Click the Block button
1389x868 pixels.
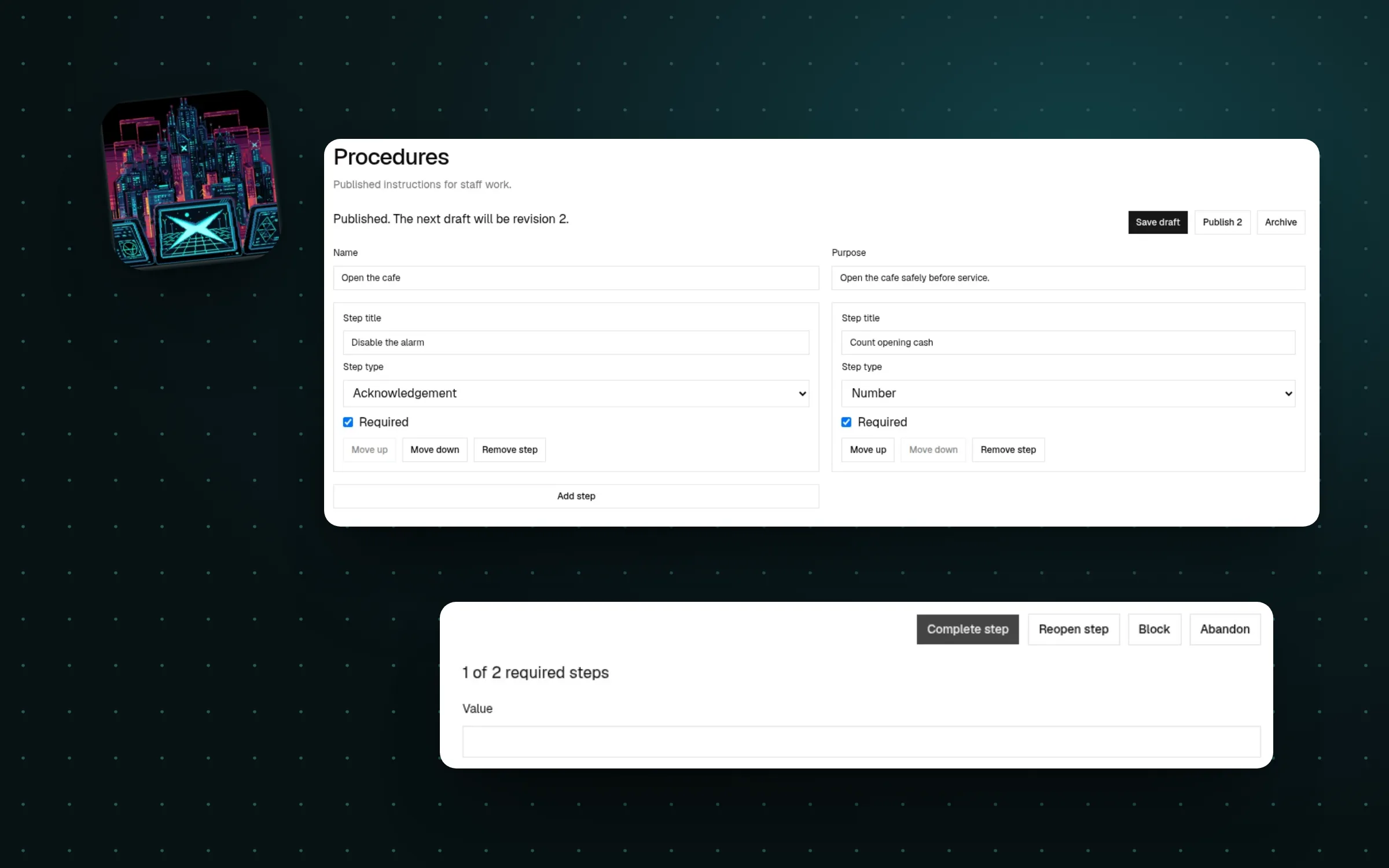(x=1154, y=629)
